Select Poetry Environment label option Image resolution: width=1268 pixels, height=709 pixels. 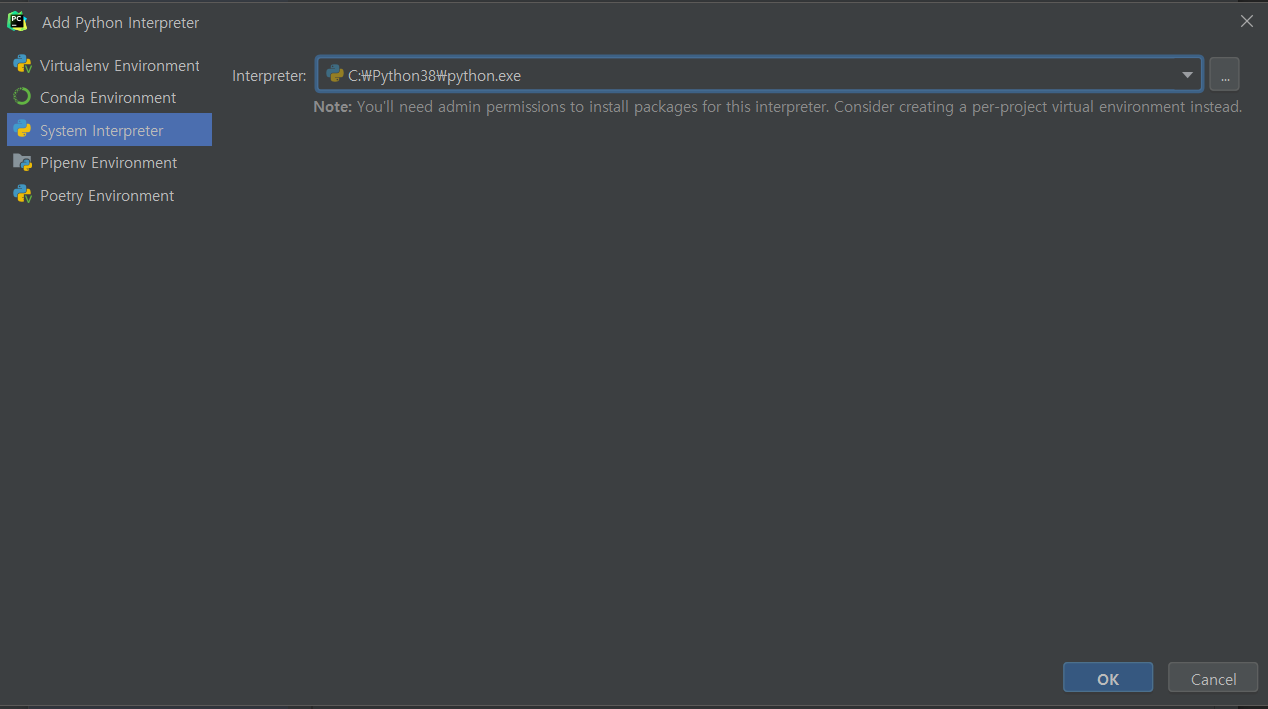point(107,195)
